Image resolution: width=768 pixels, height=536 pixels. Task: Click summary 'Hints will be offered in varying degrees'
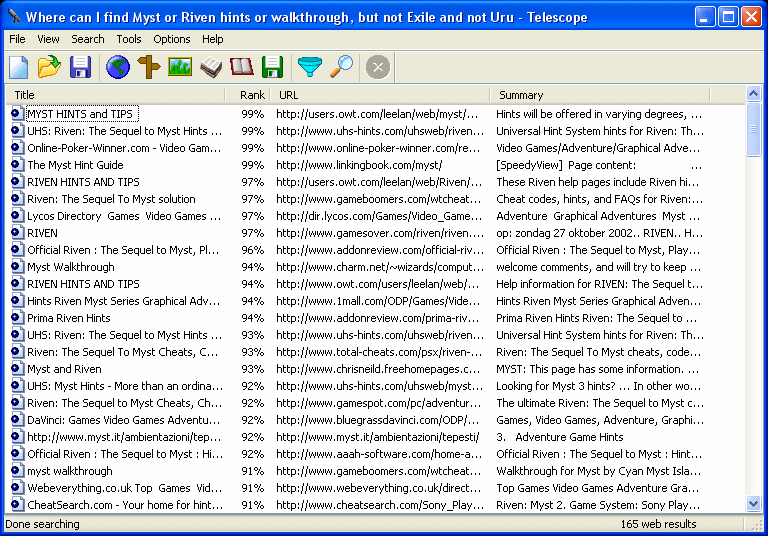click(599, 114)
